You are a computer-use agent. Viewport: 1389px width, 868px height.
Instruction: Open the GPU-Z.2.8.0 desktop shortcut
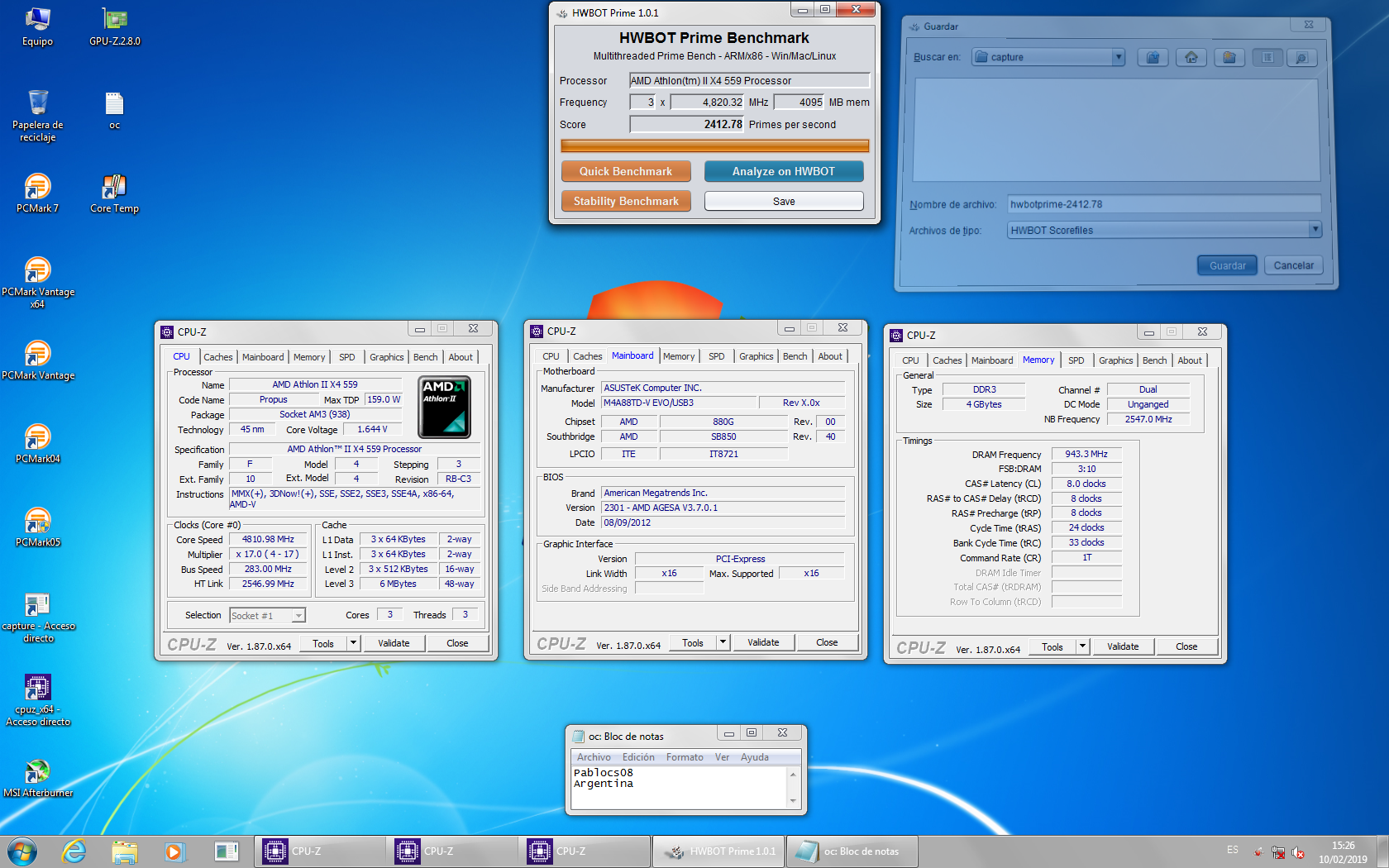pos(115,26)
